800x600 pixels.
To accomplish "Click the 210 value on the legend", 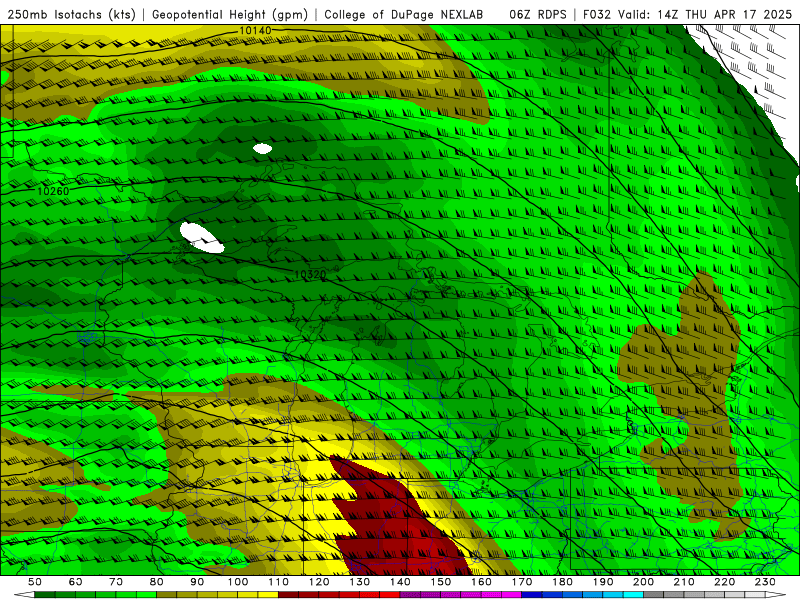I will pyautogui.click(x=685, y=582).
